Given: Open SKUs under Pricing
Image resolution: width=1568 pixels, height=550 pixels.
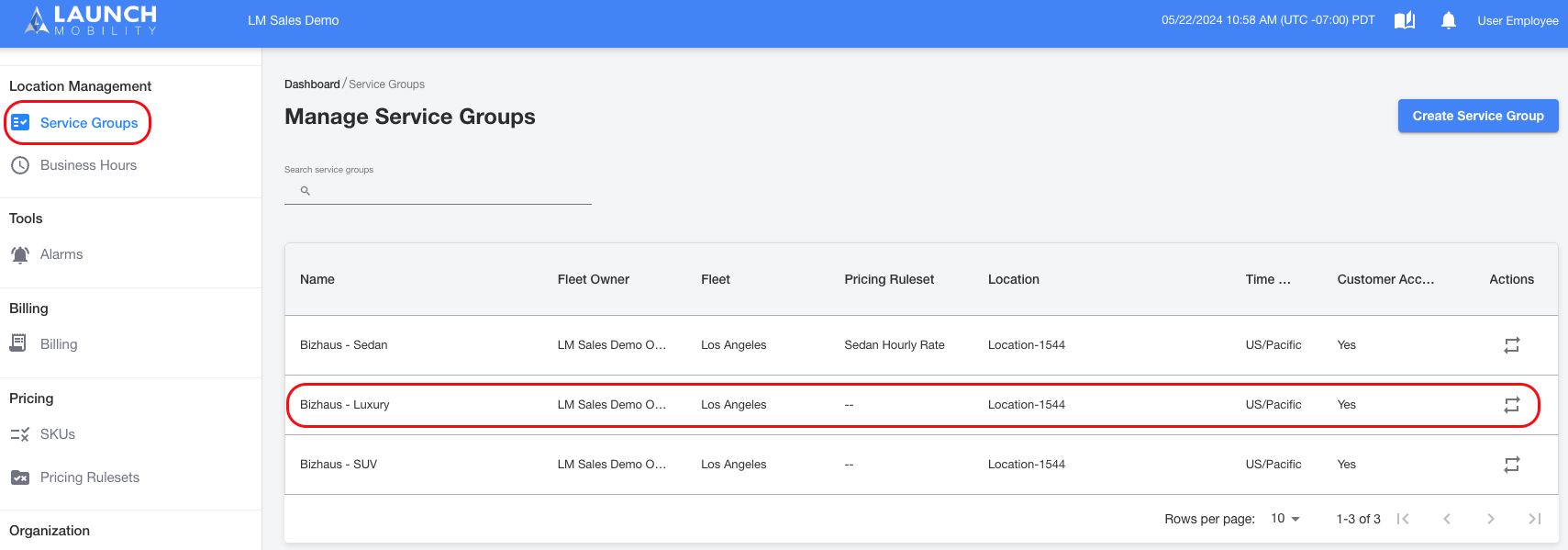Looking at the screenshot, I should pyautogui.click(x=58, y=434).
